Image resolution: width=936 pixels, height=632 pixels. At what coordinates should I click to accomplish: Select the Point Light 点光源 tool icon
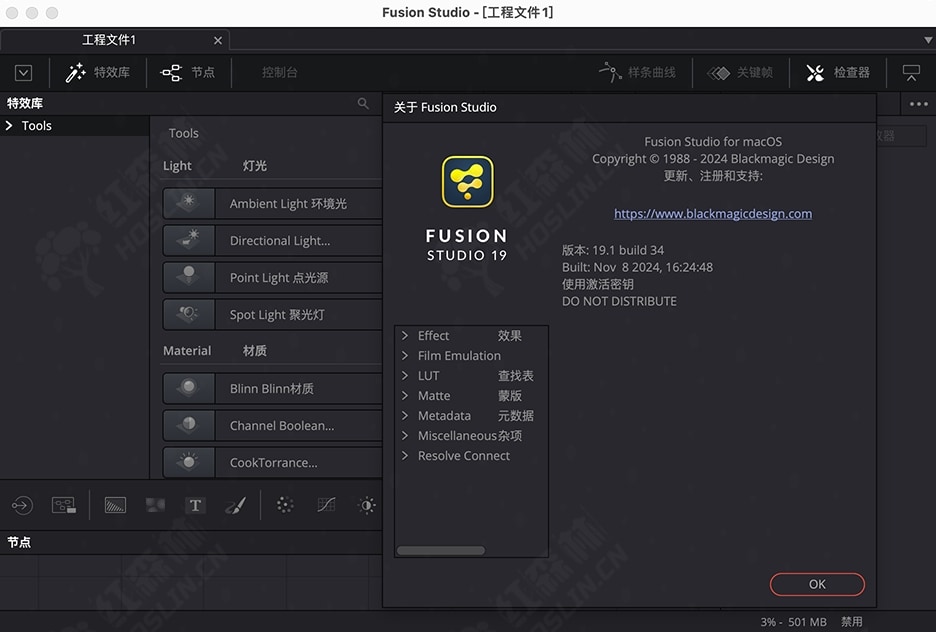[x=189, y=277]
